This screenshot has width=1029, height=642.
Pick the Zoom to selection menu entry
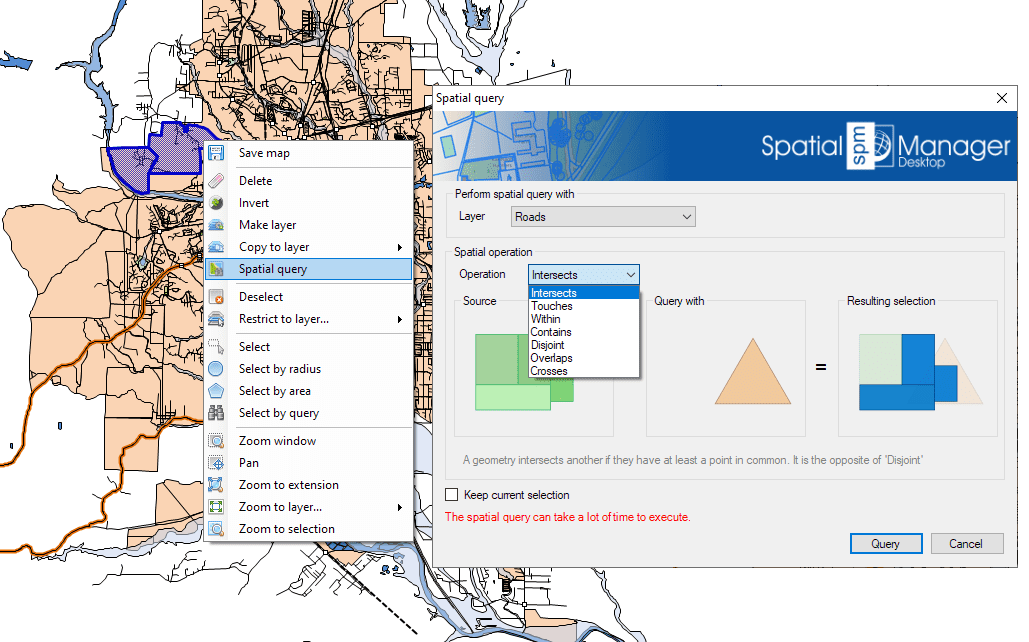click(x=286, y=529)
